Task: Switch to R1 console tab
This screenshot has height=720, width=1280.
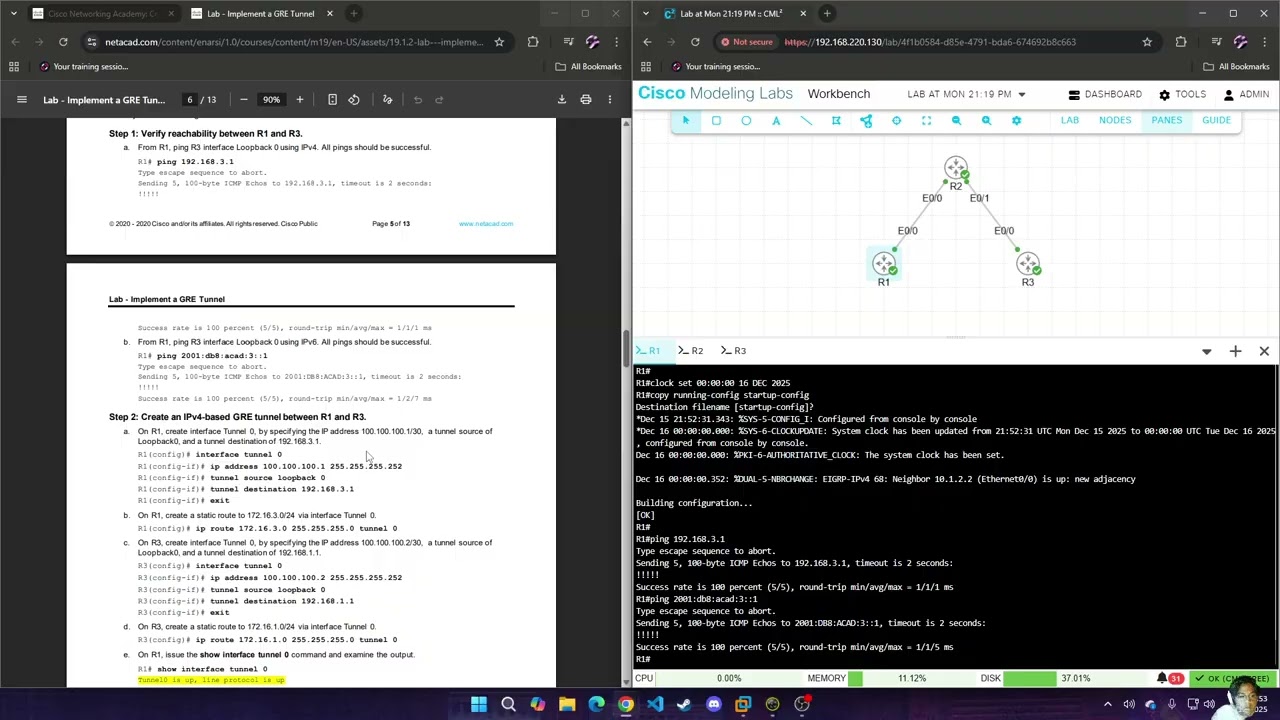Action: (x=649, y=351)
